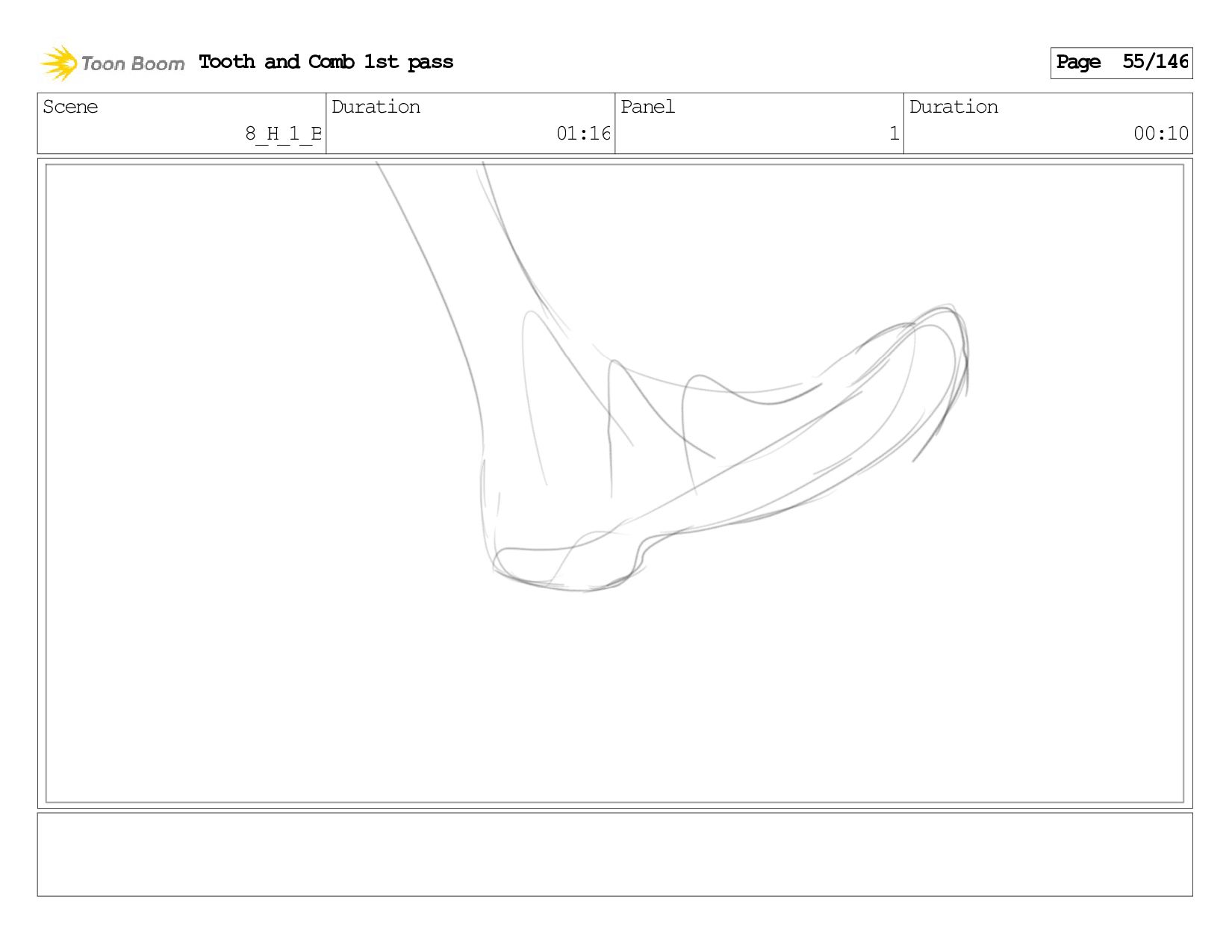The width and height of the screenshot is (1232, 952).
Task: Select scene duration value '01:16'
Action: [583, 134]
